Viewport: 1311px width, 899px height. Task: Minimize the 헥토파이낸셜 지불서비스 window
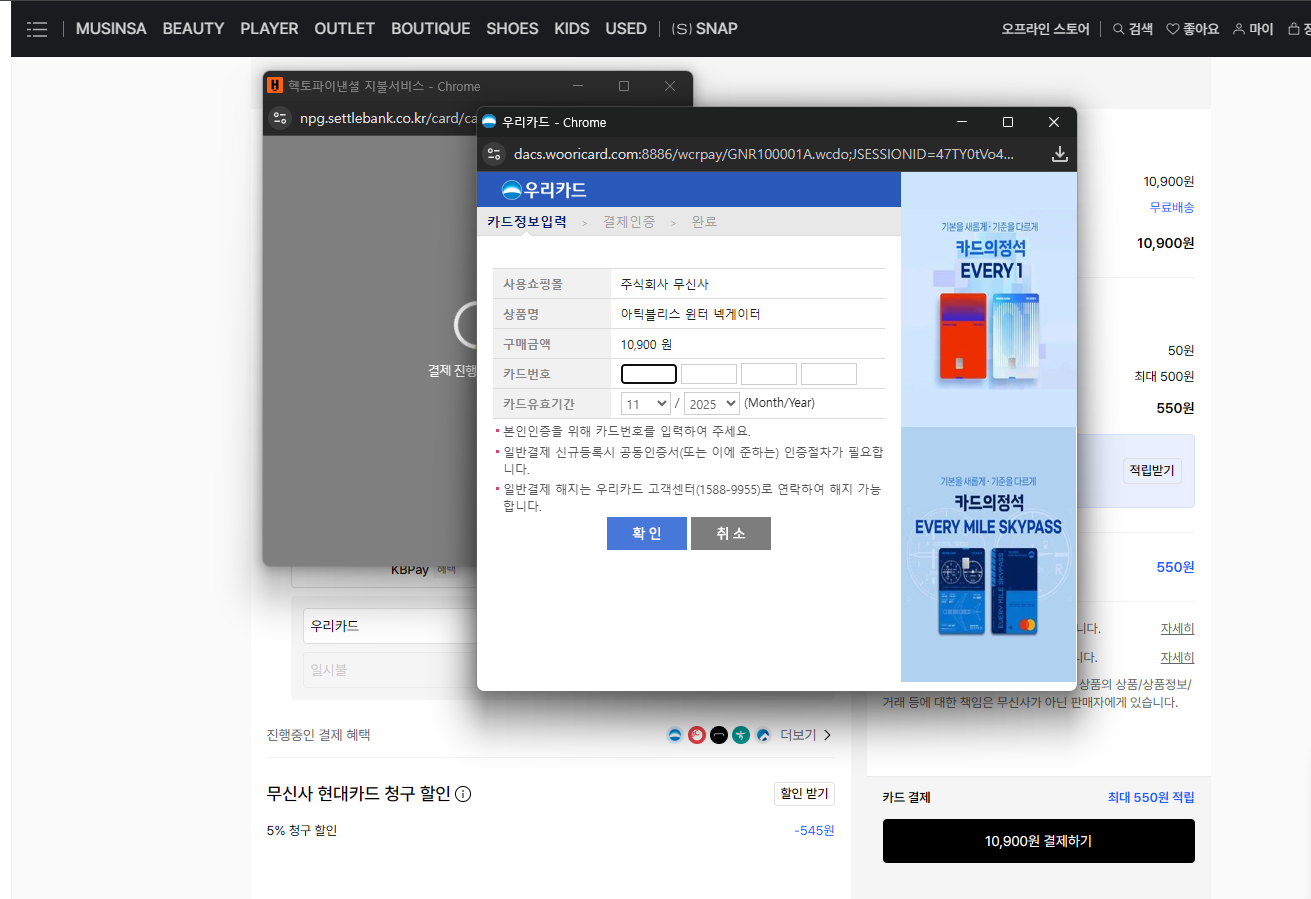pos(578,86)
